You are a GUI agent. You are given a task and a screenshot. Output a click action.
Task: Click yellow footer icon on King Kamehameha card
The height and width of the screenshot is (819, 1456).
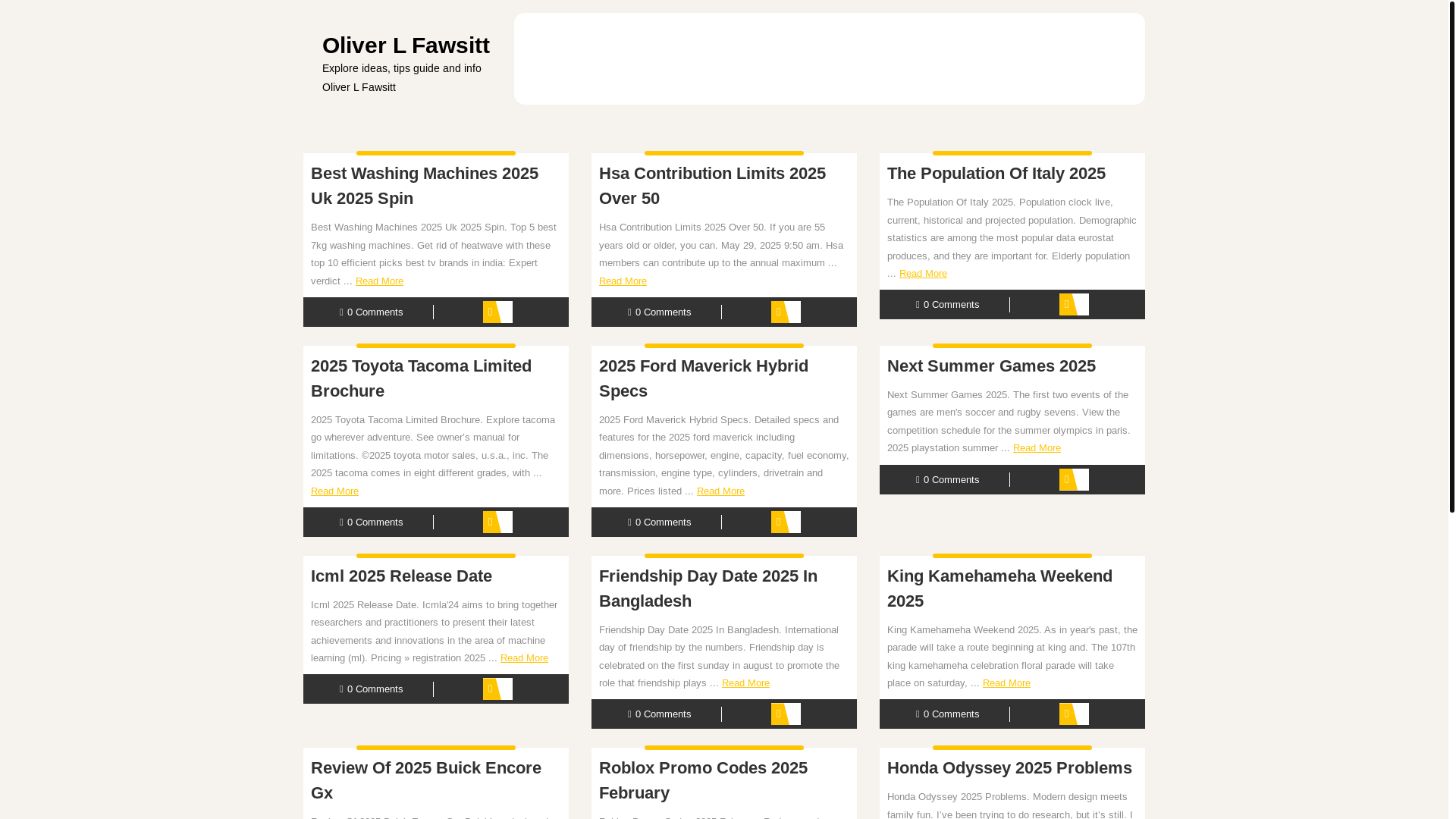point(1074,714)
